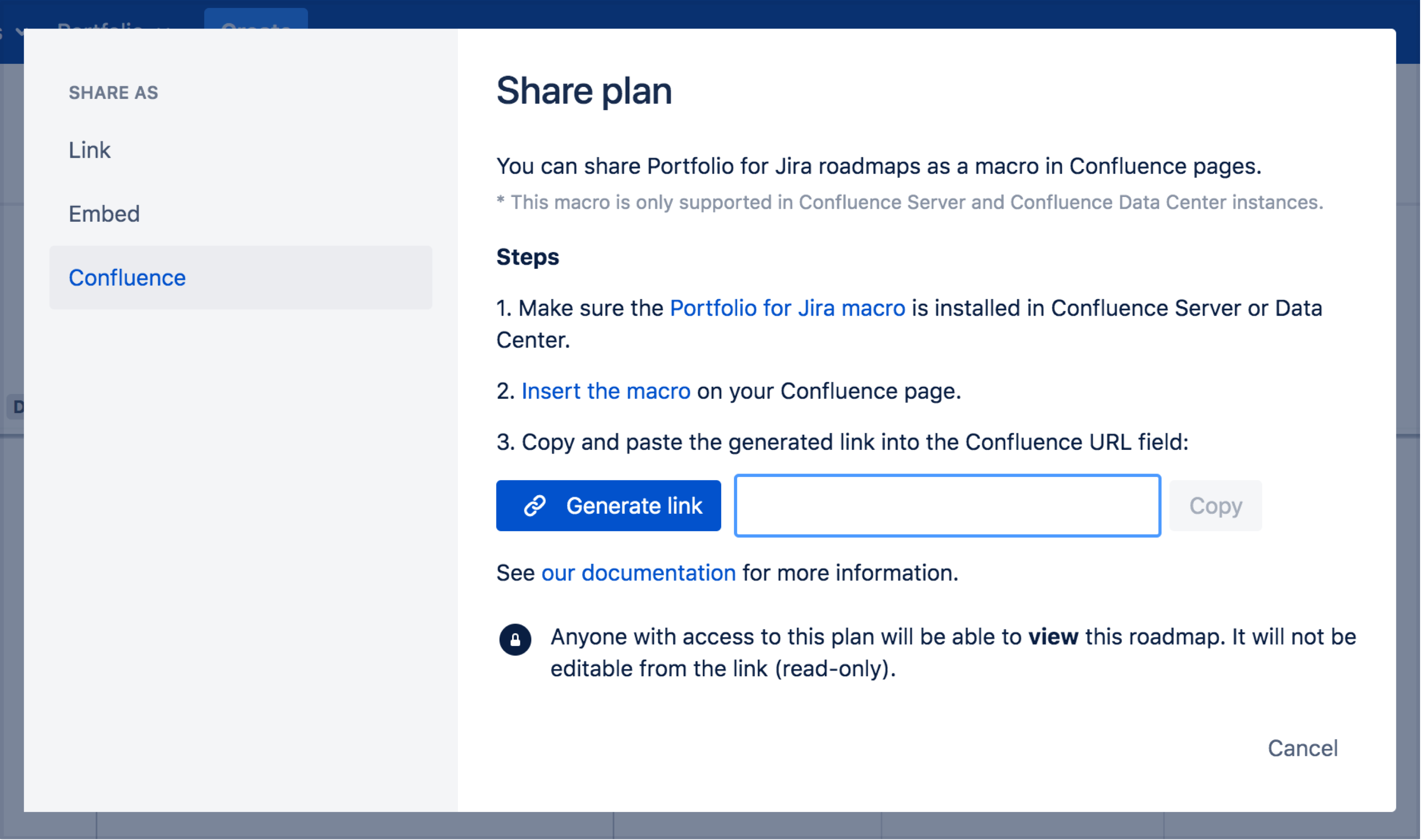Click the Confluence Server support note text
1421x840 pixels.
click(910, 202)
